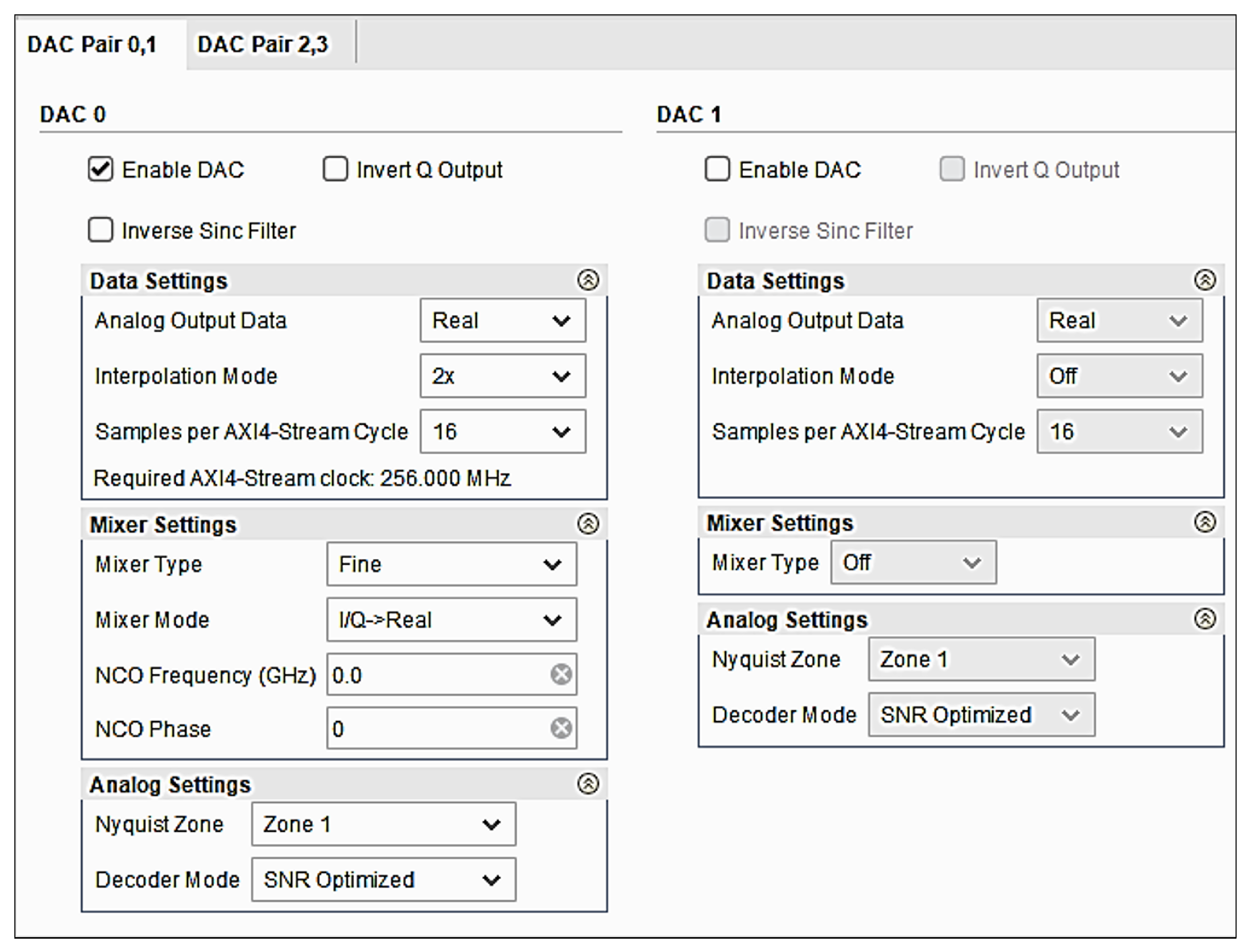The width and height of the screenshot is (1253, 952).
Task: Open DAC 0 Mixer Mode dropdown
Action: click(451, 619)
